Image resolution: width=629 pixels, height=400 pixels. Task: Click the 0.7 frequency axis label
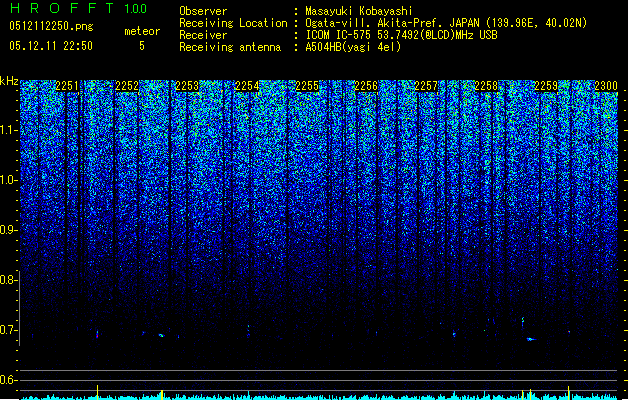(x=8, y=330)
